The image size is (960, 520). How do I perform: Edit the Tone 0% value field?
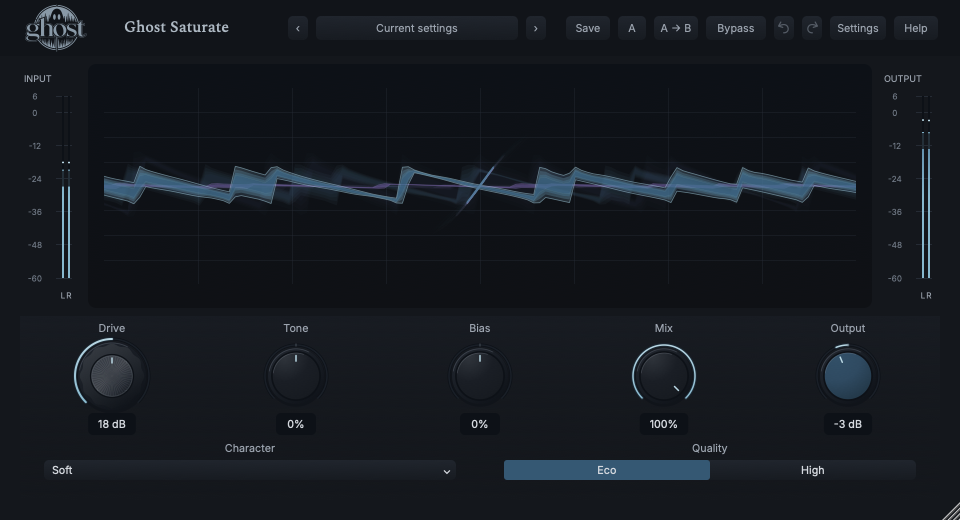296,424
